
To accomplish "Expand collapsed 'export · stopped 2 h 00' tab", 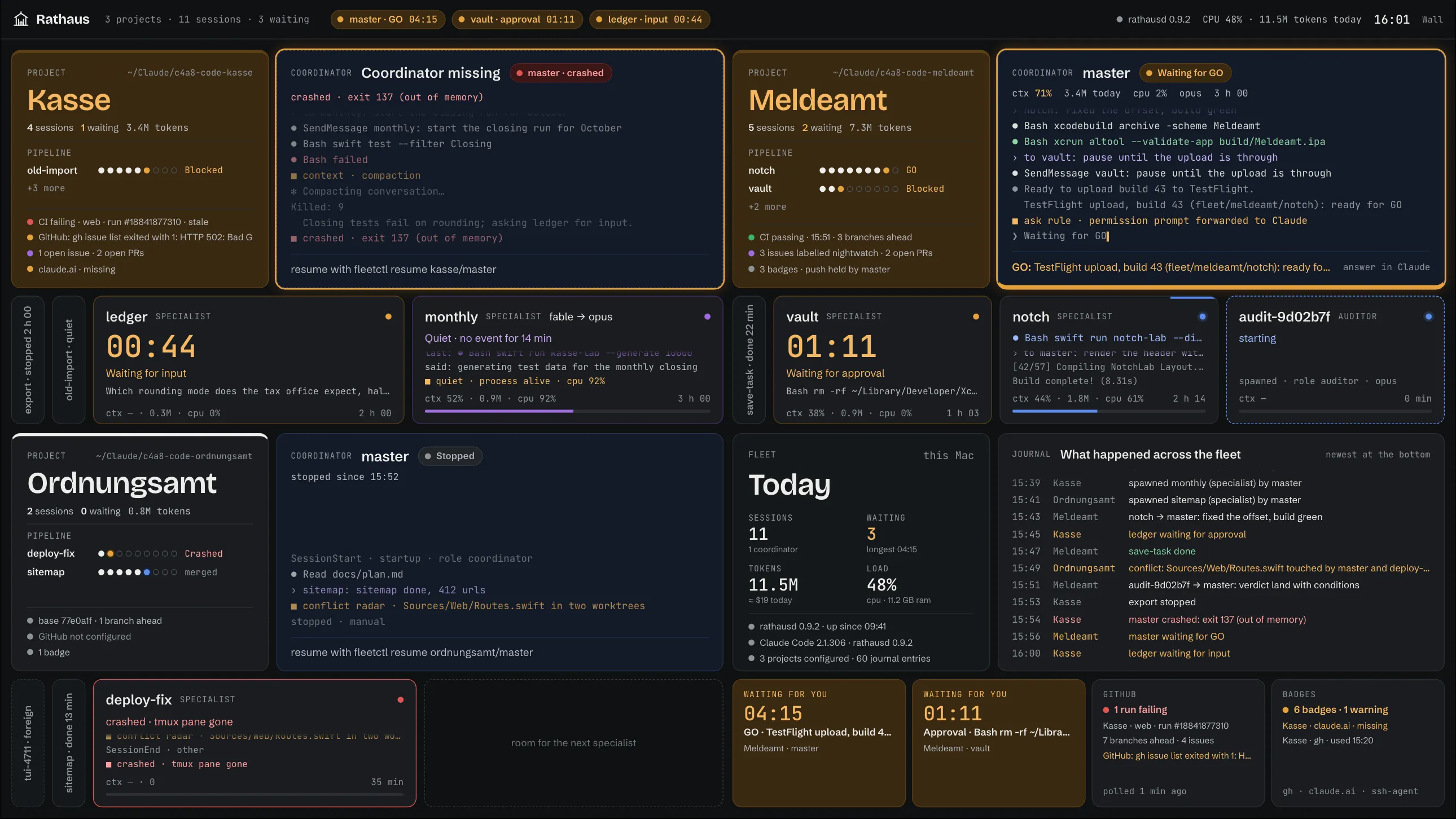I will click(x=28, y=360).
